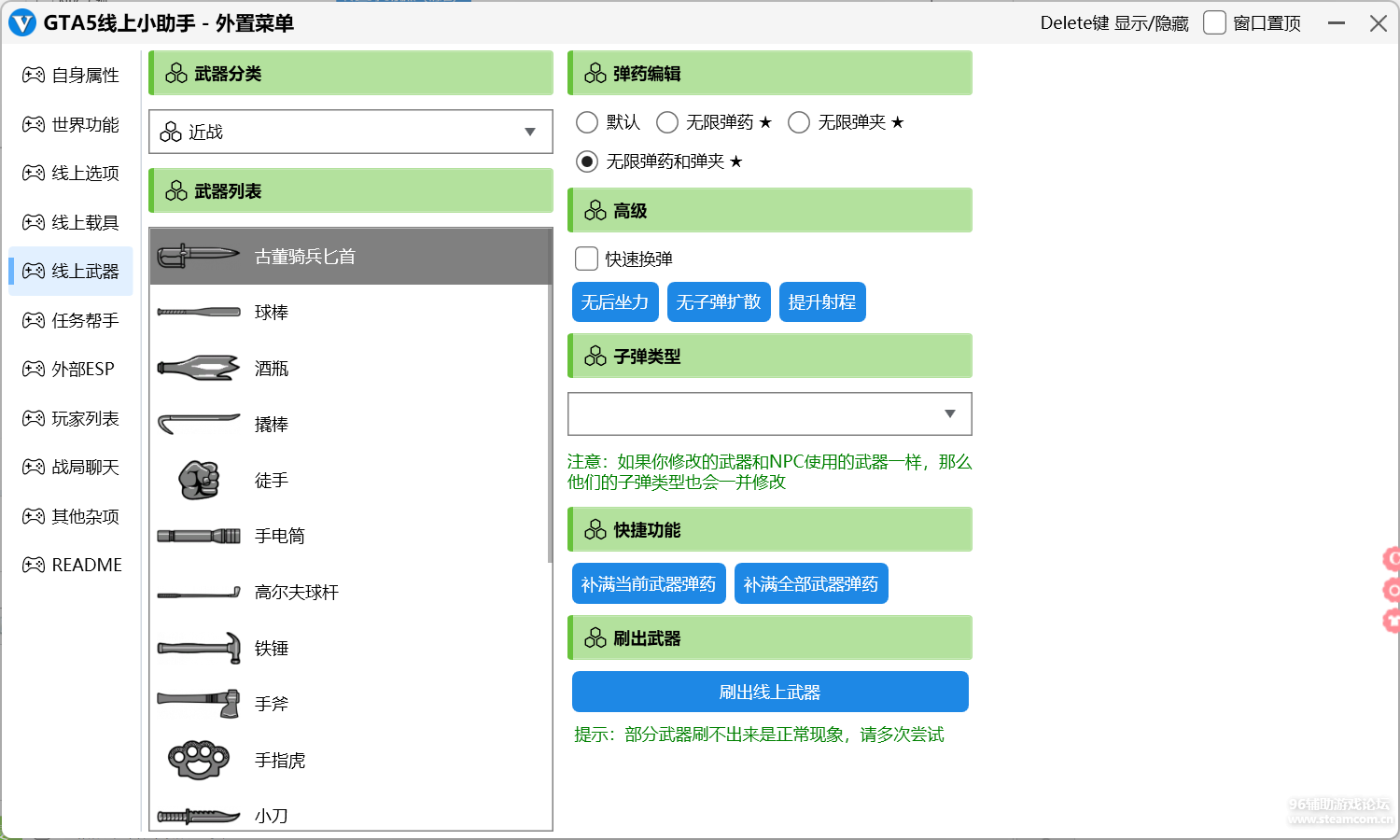Select the baseball bat (球棒) weapon icon
Viewport: 1400px width, 840px height.
click(x=199, y=313)
